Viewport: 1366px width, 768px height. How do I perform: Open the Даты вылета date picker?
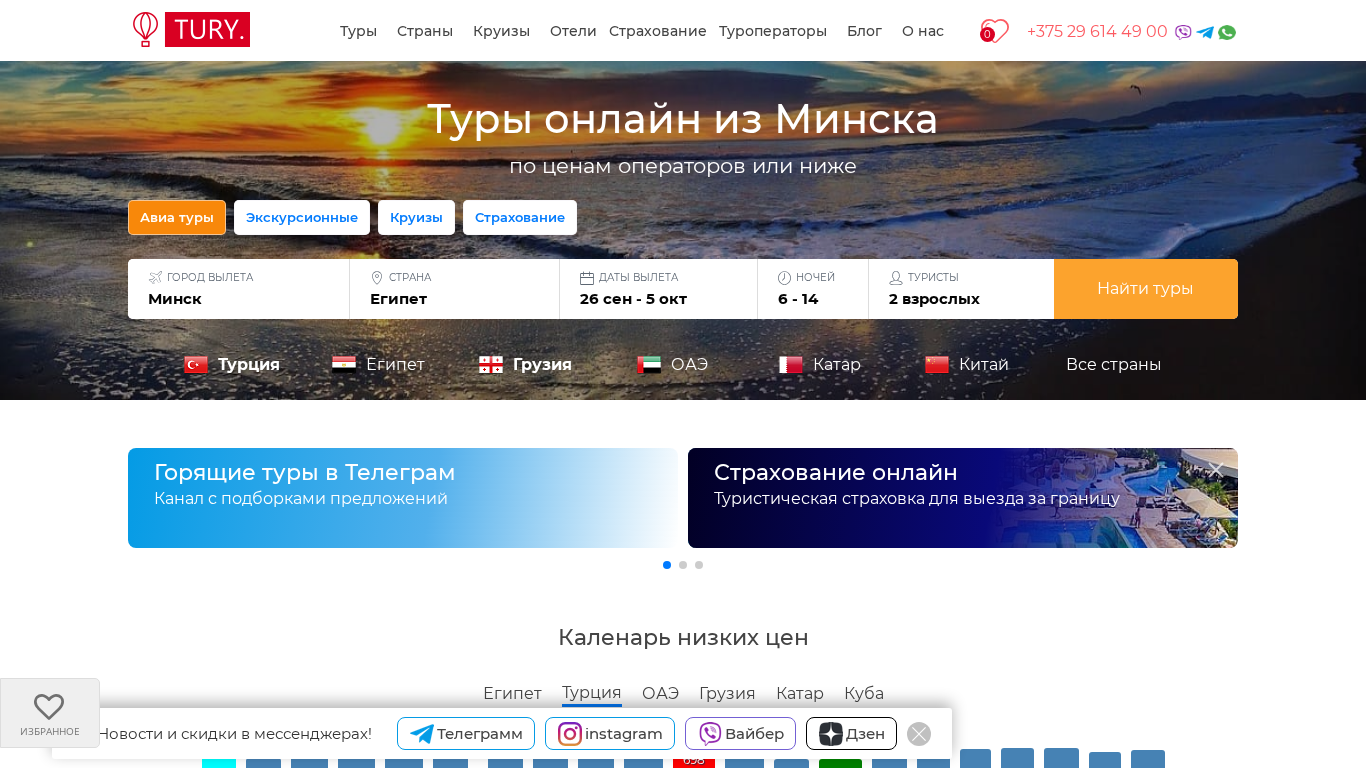tap(659, 289)
